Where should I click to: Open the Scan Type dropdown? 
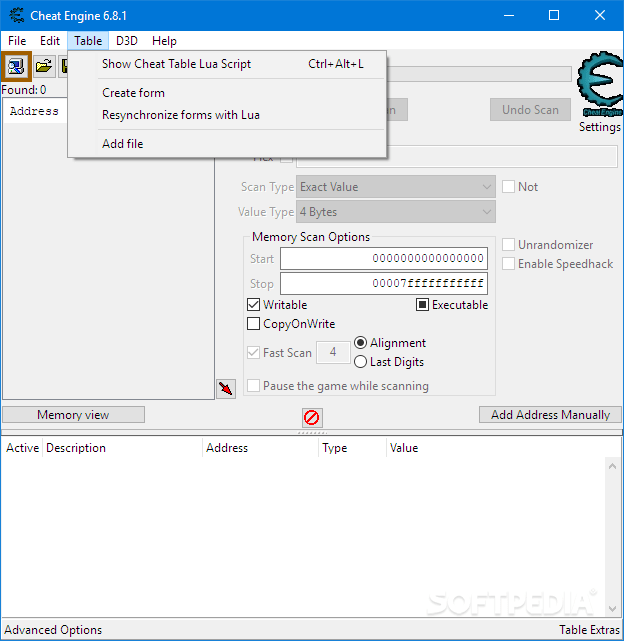(x=396, y=187)
